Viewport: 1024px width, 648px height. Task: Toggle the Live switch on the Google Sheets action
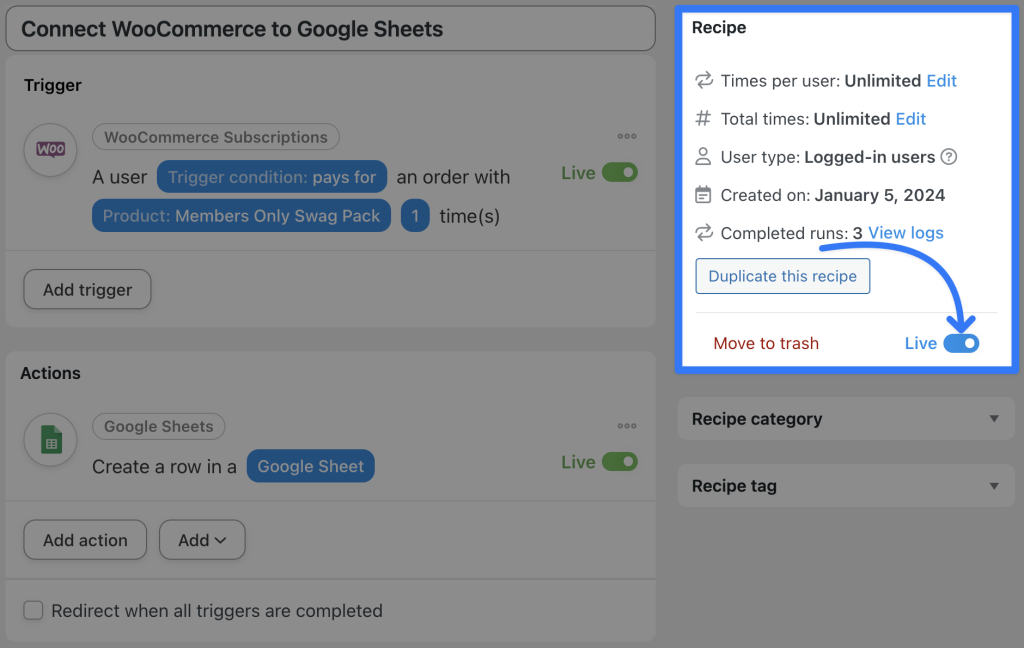(x=620, y=462)
